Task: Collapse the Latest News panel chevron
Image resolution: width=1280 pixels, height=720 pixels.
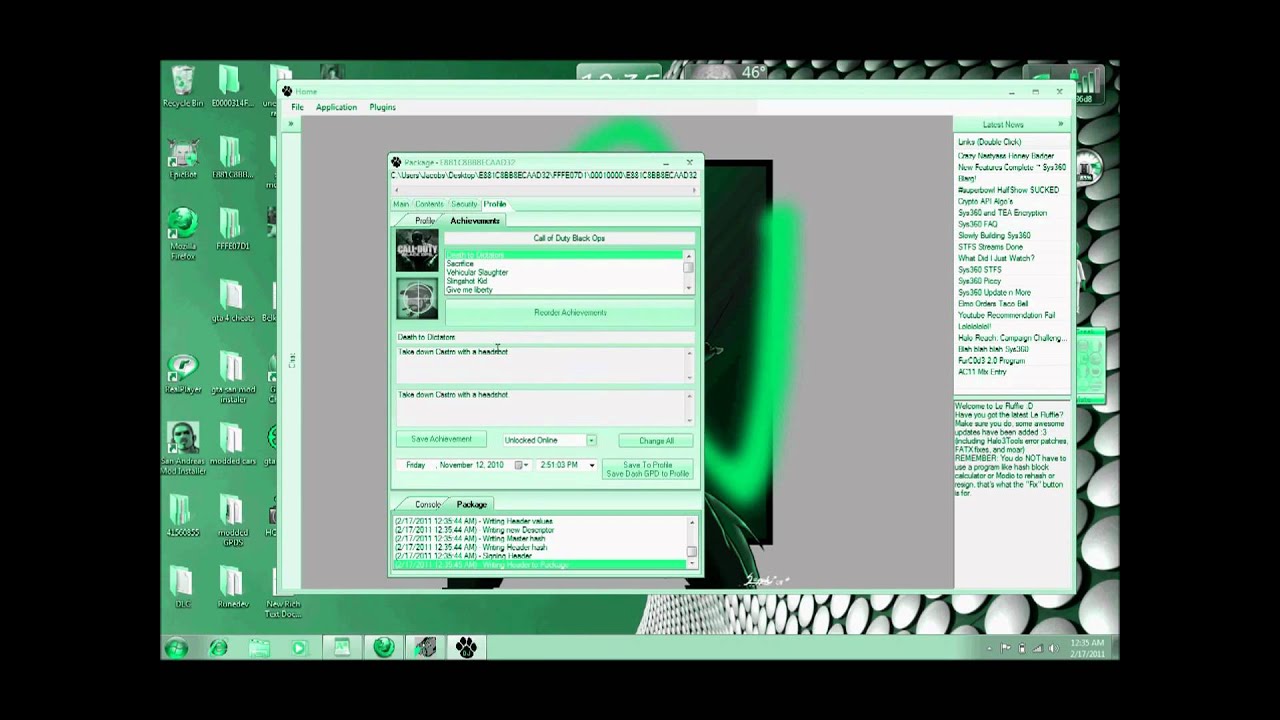Action: click(1061, 125)
